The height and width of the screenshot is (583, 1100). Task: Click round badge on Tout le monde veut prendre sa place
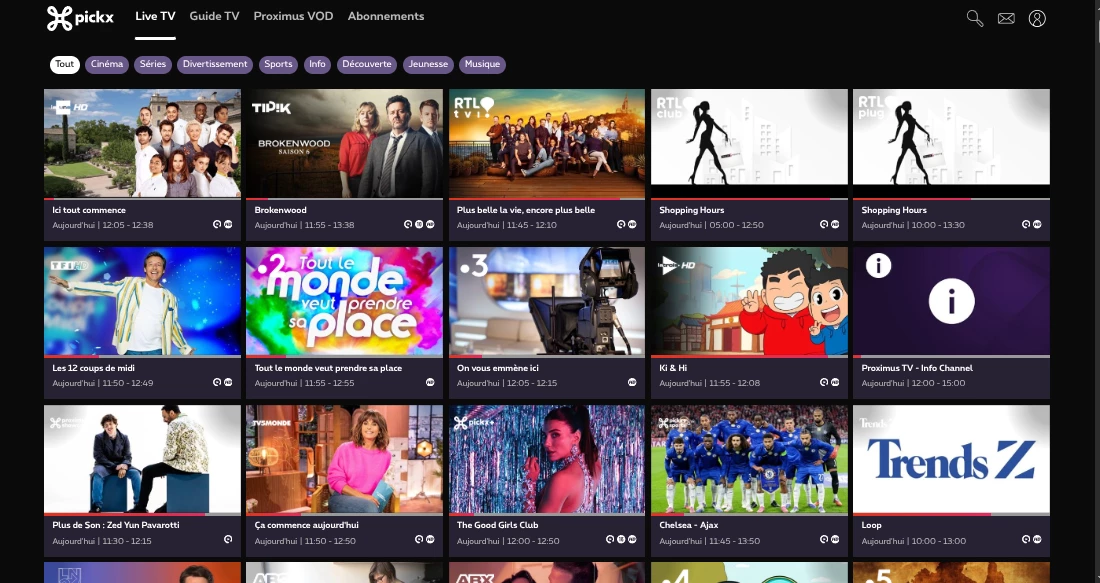[x=430, y=382]
